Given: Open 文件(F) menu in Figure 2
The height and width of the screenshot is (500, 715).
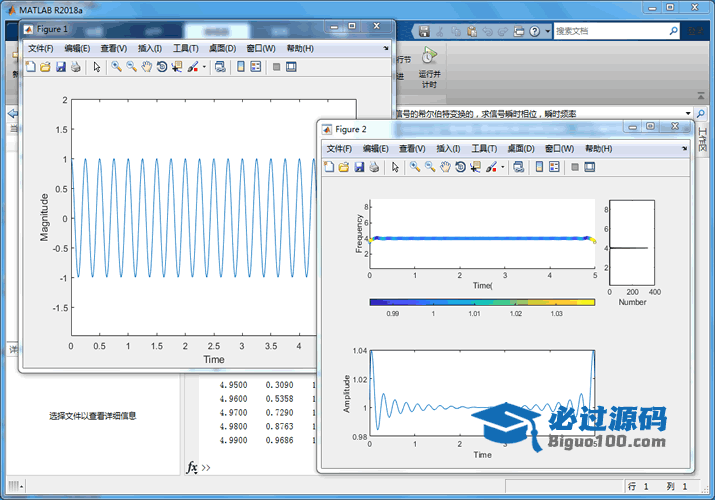Looking at the screenshot, I should (339, 149).
